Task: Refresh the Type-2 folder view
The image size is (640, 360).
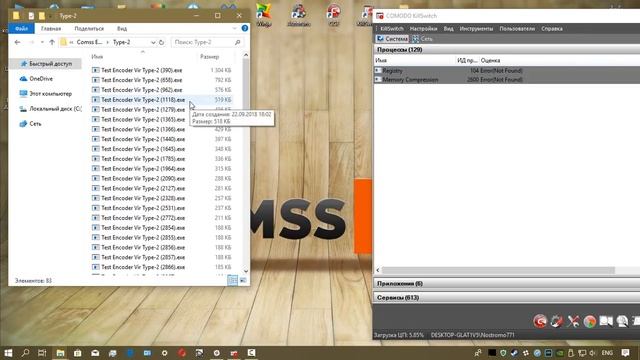Action: tap(161, 42)
